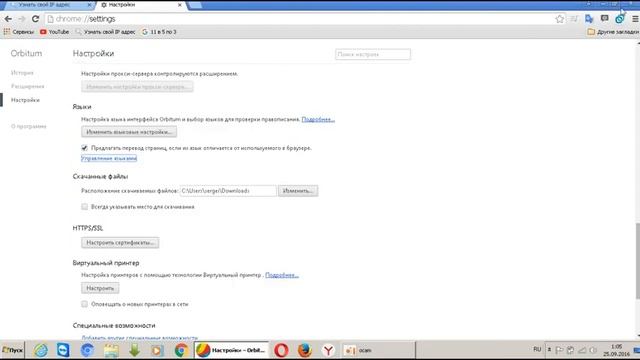Open the media player taskbar icon
The height and width of the screenshot is (360, 640).
[x=157, y=350]
